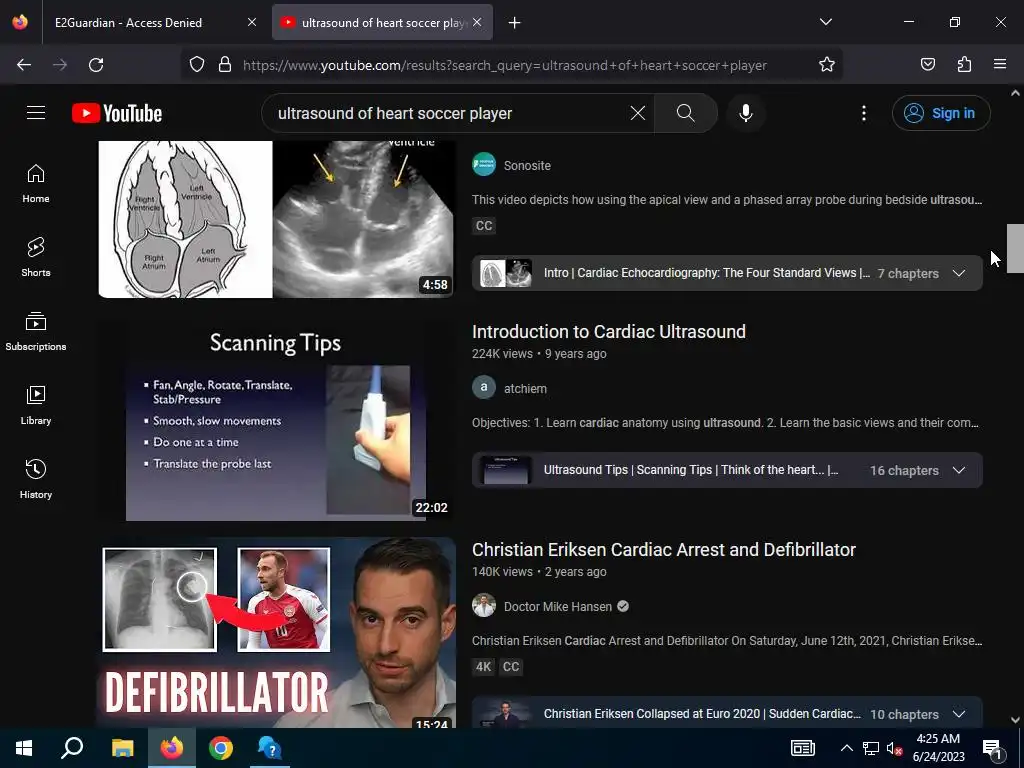Click the Firefox address bar URL
The width and height of the screenshot is (1024, 768).
(504, 65)
